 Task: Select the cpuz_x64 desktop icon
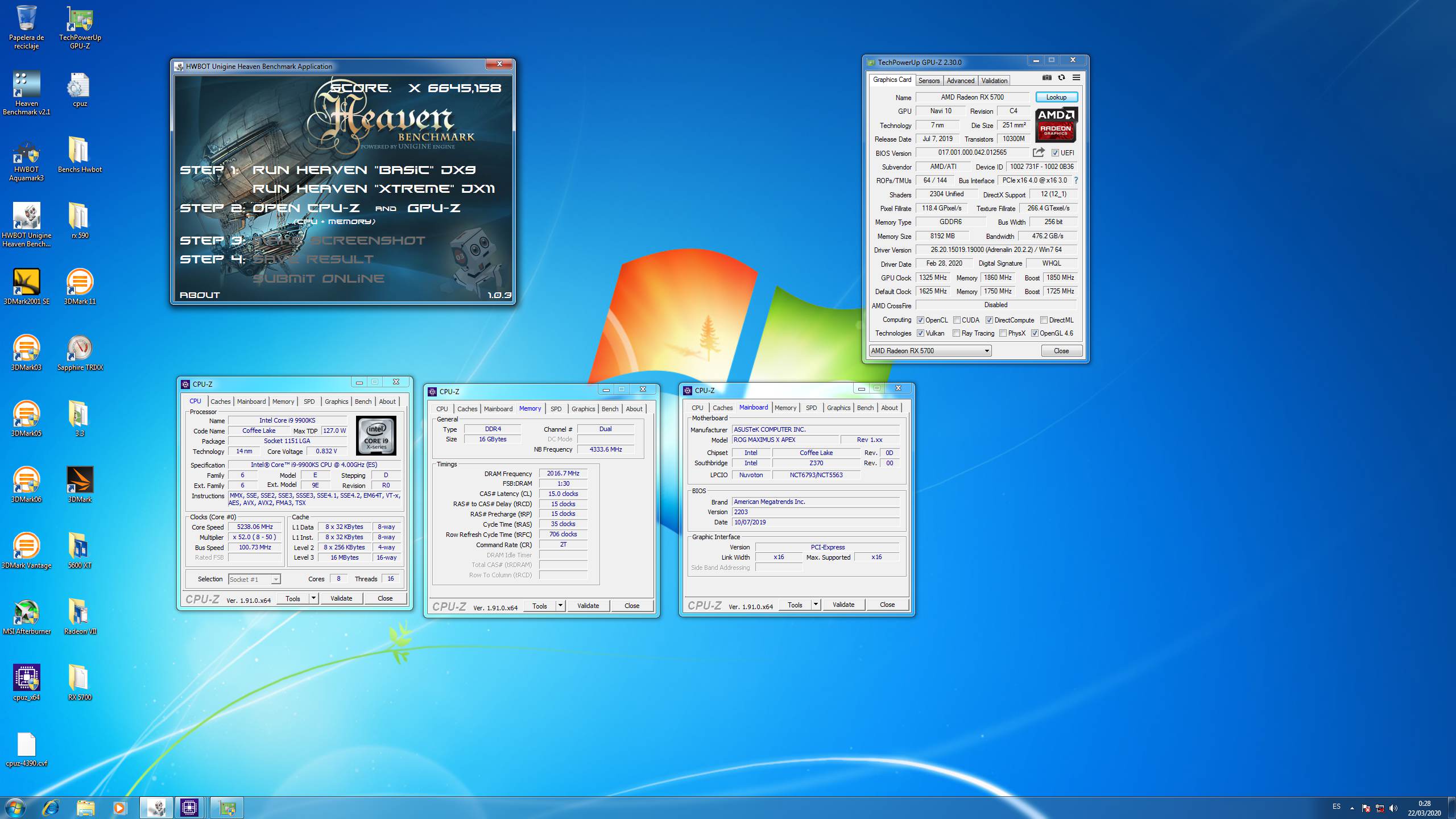(x=26, y=683)
